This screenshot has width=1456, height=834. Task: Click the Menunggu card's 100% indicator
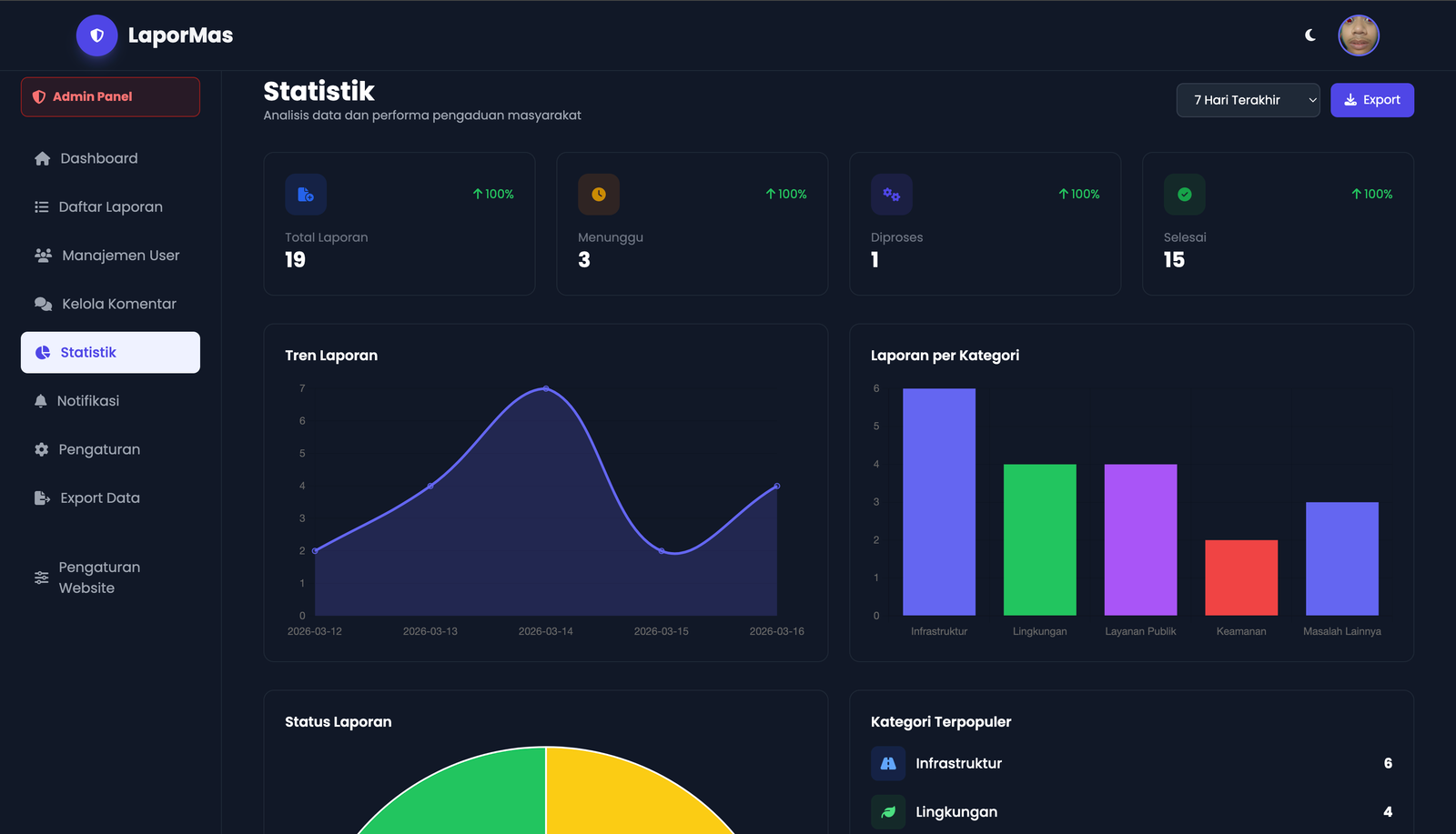tap(786, 194)
